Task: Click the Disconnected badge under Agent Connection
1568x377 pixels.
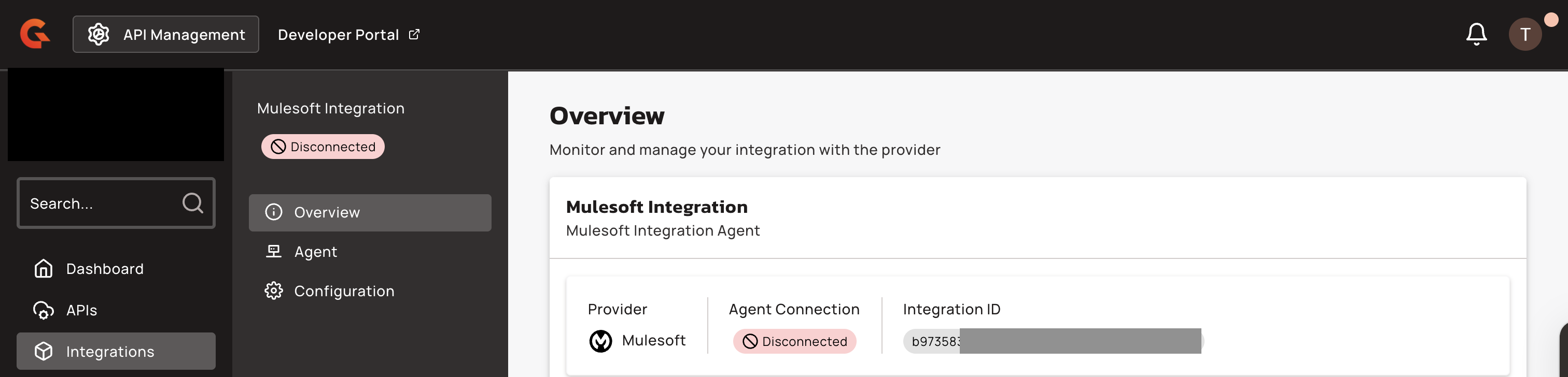Action: (794, 341)
